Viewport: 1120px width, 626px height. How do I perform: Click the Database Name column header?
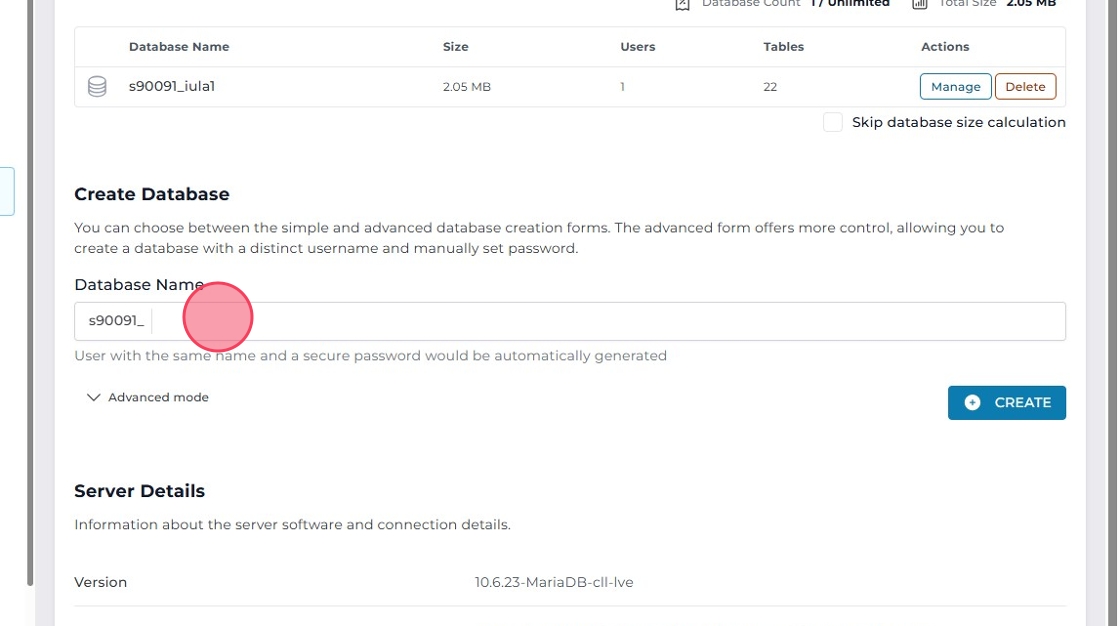[179, 47]
